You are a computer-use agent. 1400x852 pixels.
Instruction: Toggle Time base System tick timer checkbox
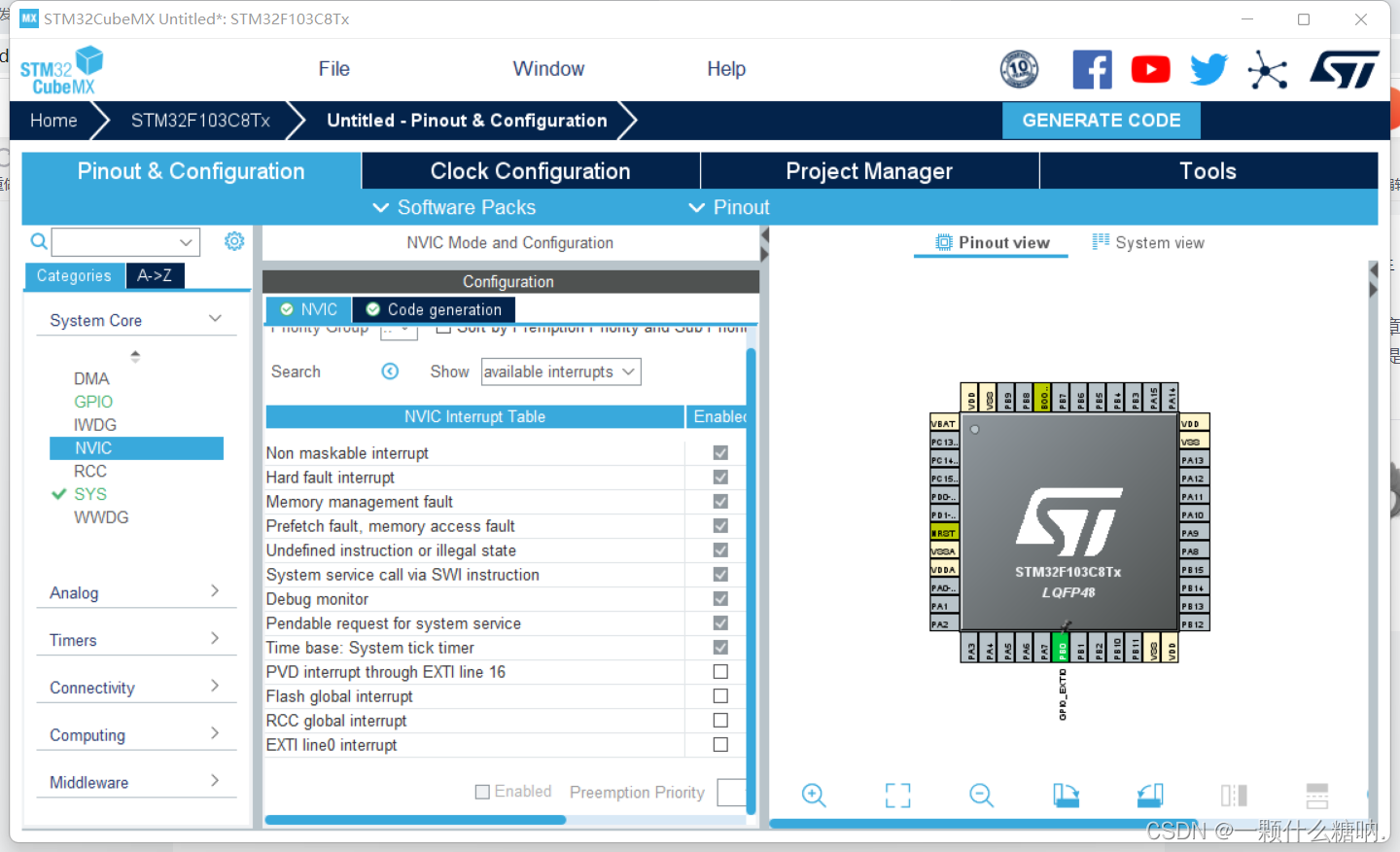[720, 647]
